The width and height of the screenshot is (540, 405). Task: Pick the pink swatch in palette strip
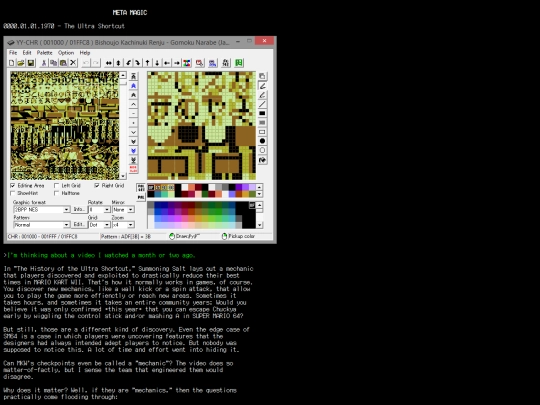[198, 194]
